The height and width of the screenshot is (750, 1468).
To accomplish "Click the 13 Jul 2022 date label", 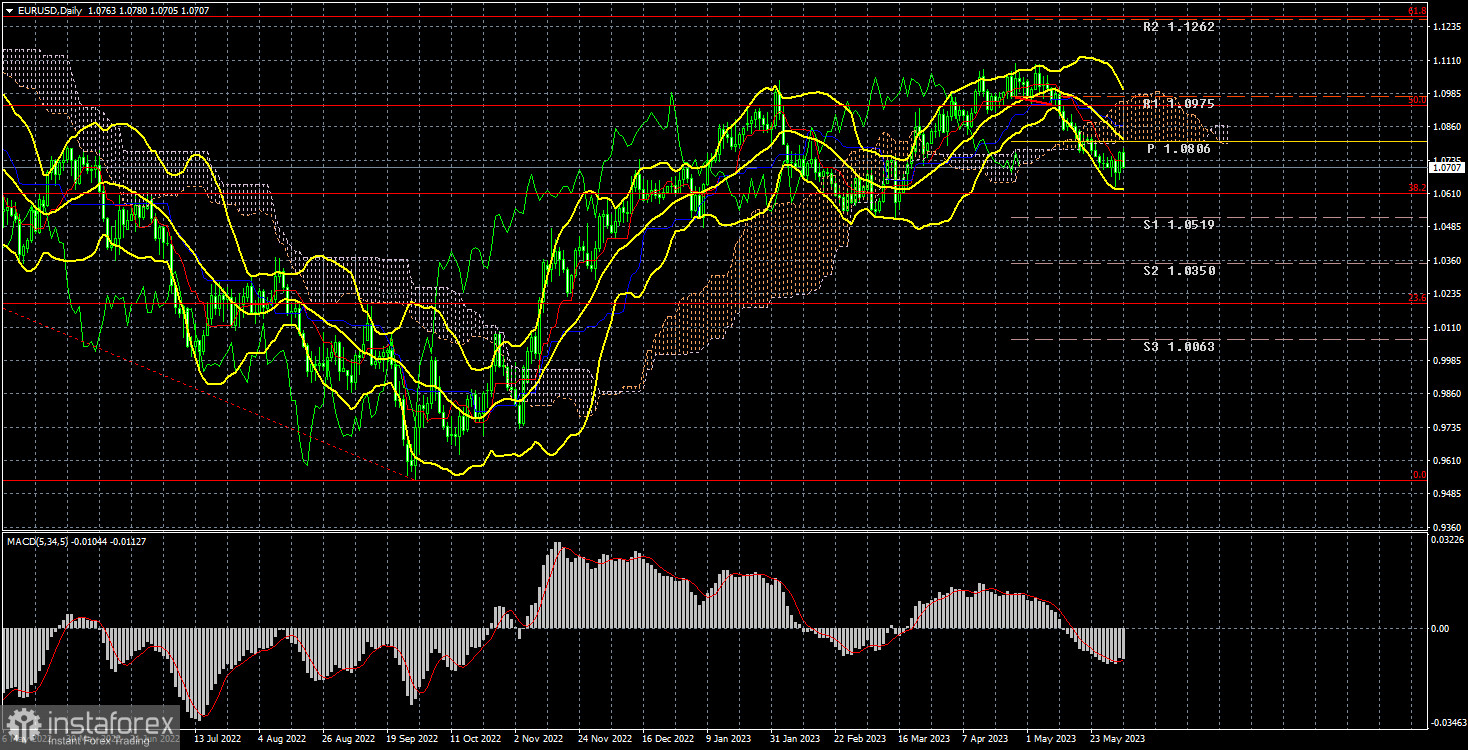I will (x=218, y=740).
